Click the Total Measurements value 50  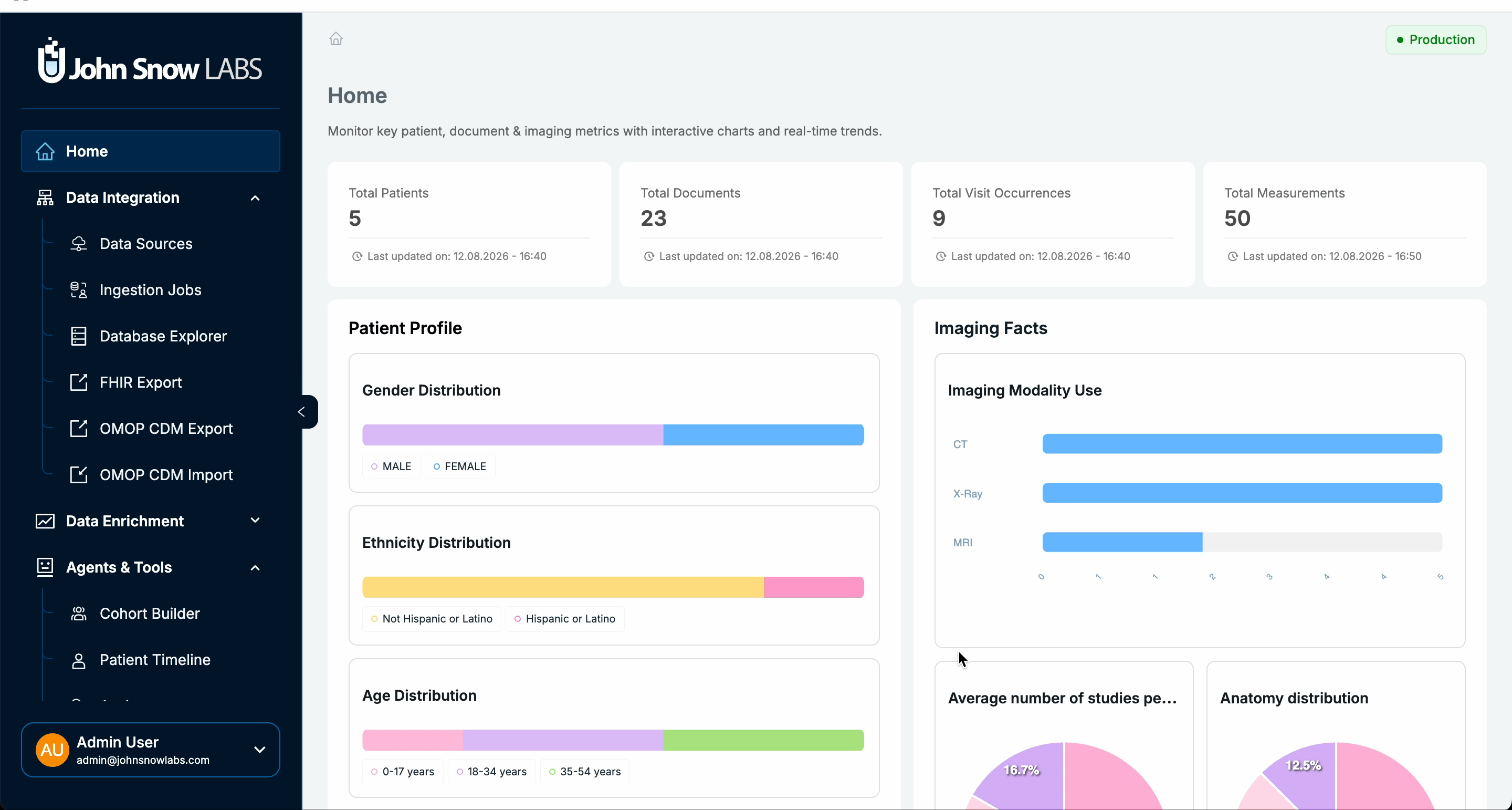point(1237,219)
